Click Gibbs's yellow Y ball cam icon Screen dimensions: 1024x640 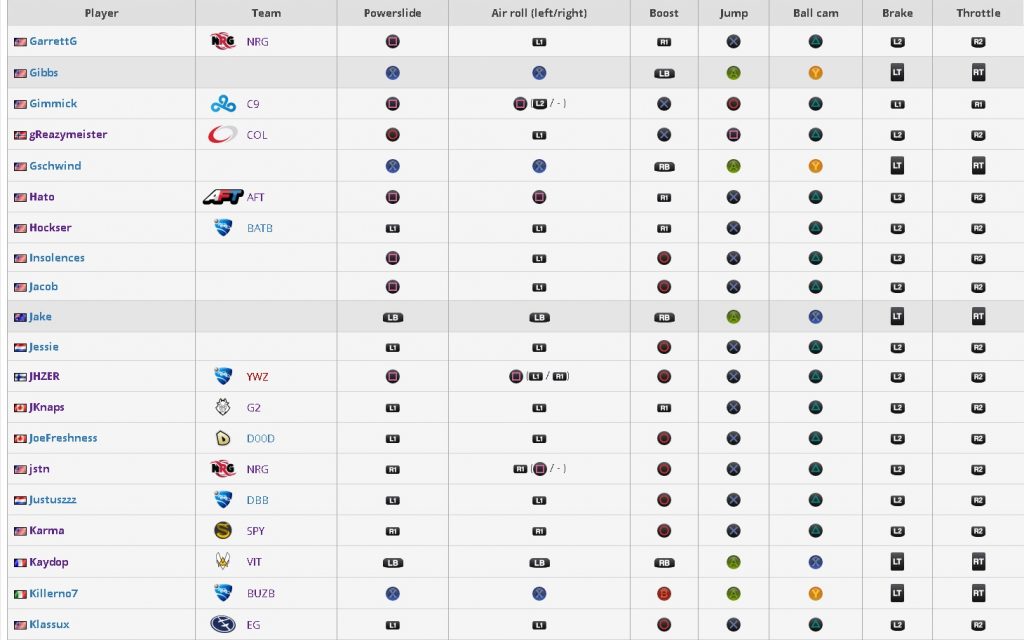[x=815, y=72]
